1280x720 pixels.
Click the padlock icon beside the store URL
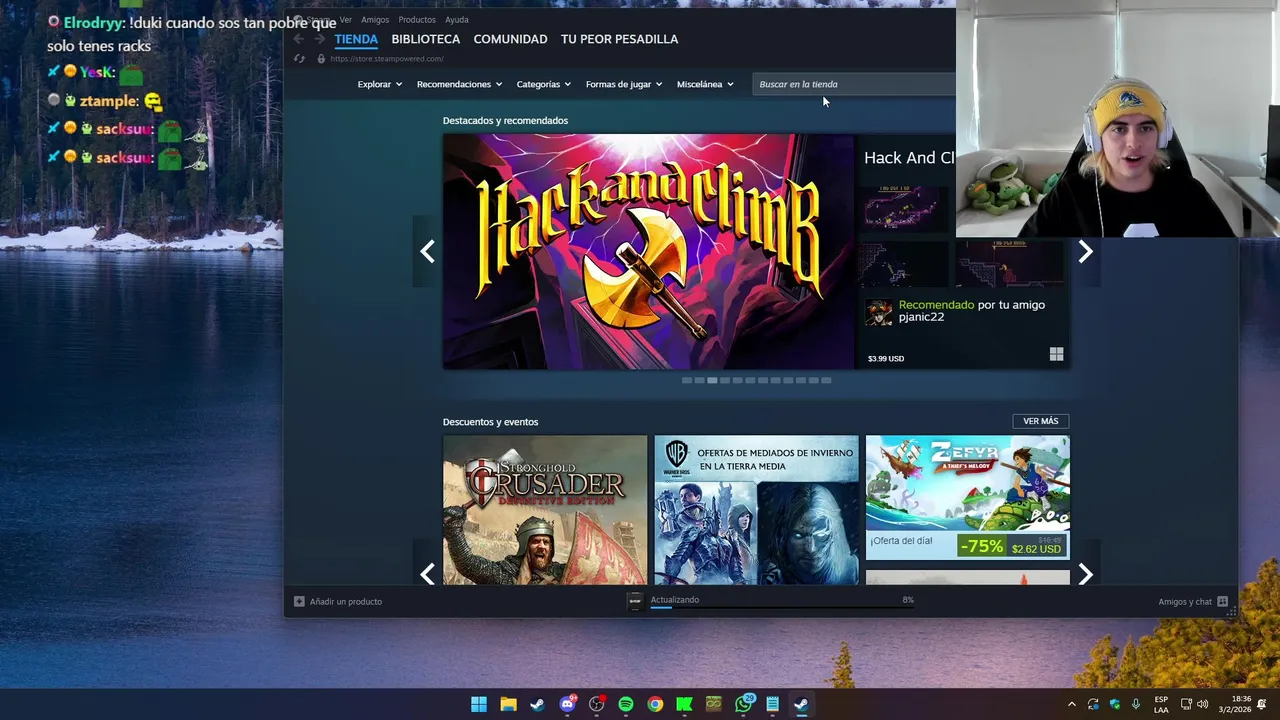(x=321, y=58)
